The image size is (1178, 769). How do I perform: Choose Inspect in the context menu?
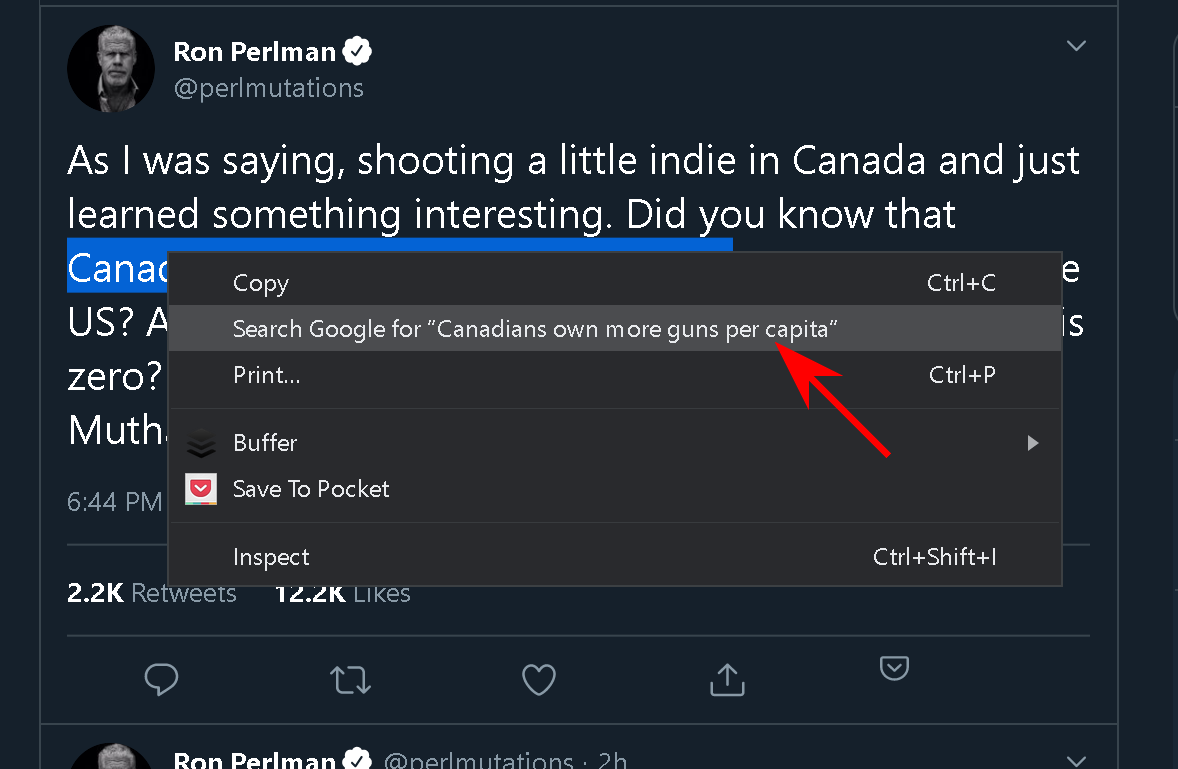(271, 557)
